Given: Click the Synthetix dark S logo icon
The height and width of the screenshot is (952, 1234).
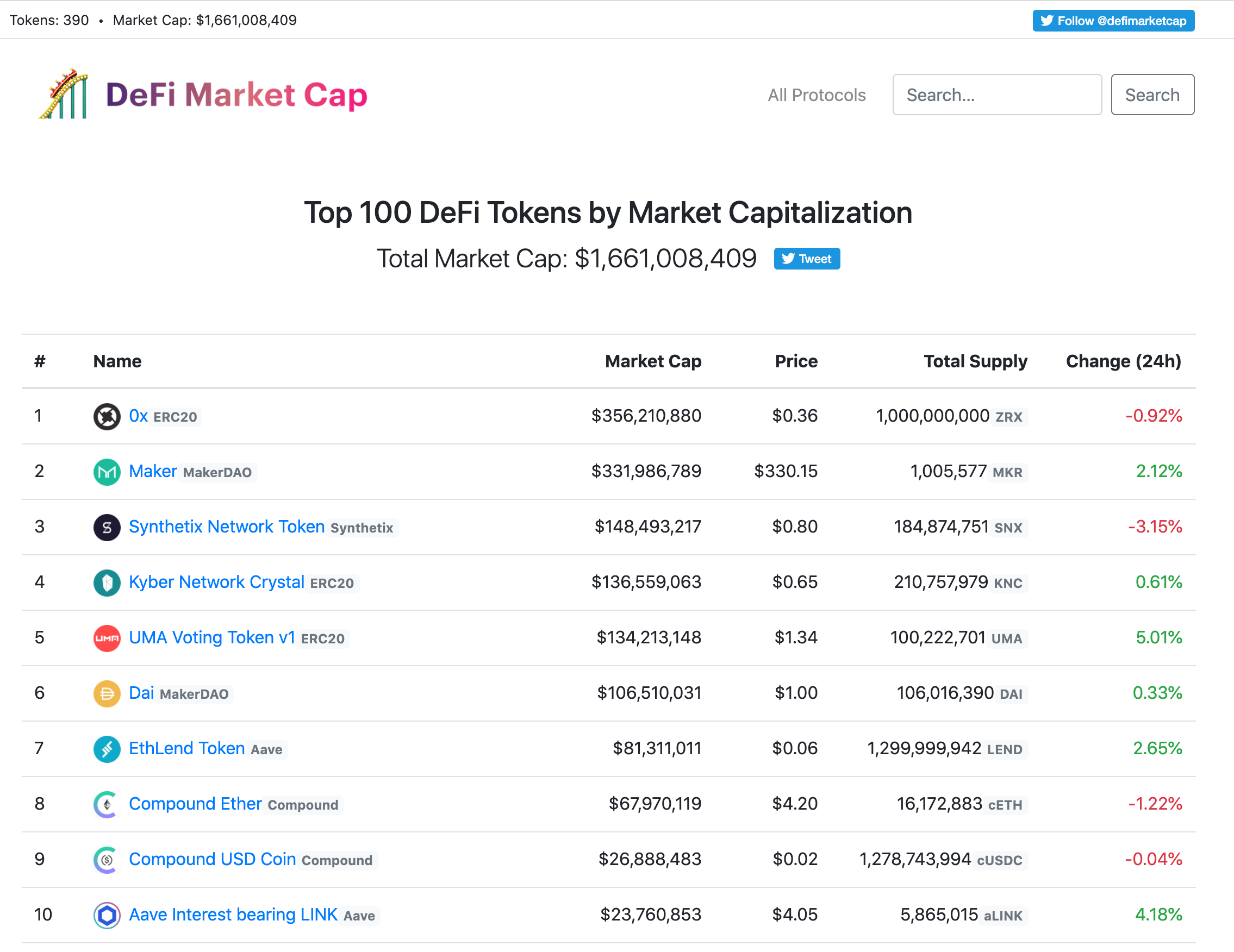Looking at the screenshot, I should [x=107, y=528].
